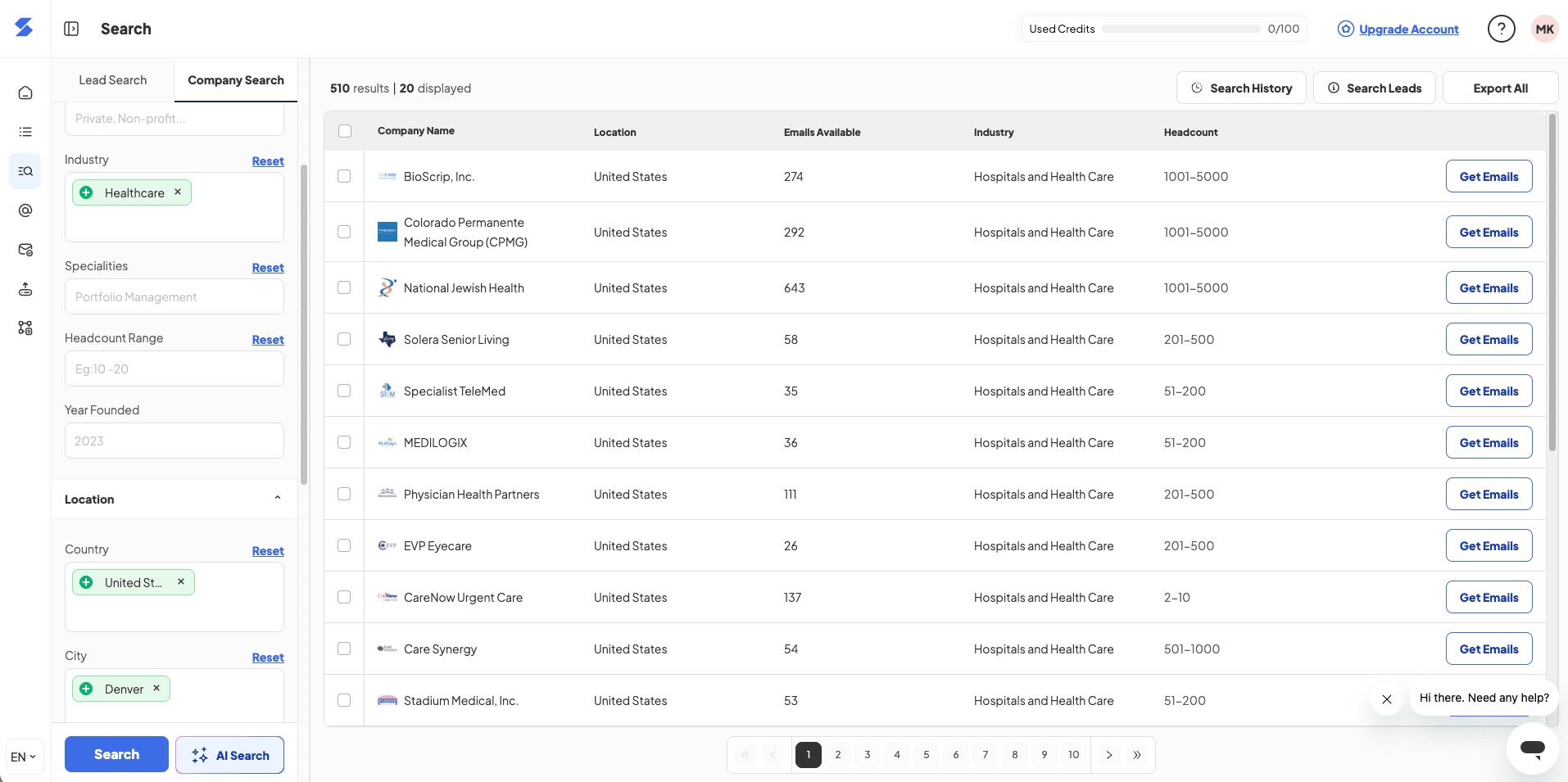Image resolution: width=1568 pixels, height=782 pixels.
Task: Remove the Healthcare industry tag
Action: pos(178,192)
